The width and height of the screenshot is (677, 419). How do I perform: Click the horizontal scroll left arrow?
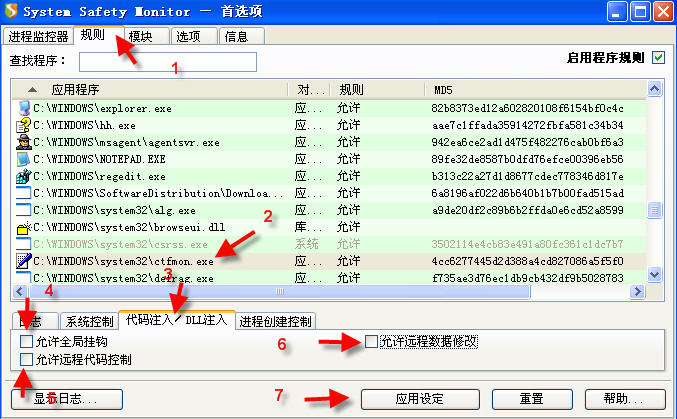click(x=19, y=292)
